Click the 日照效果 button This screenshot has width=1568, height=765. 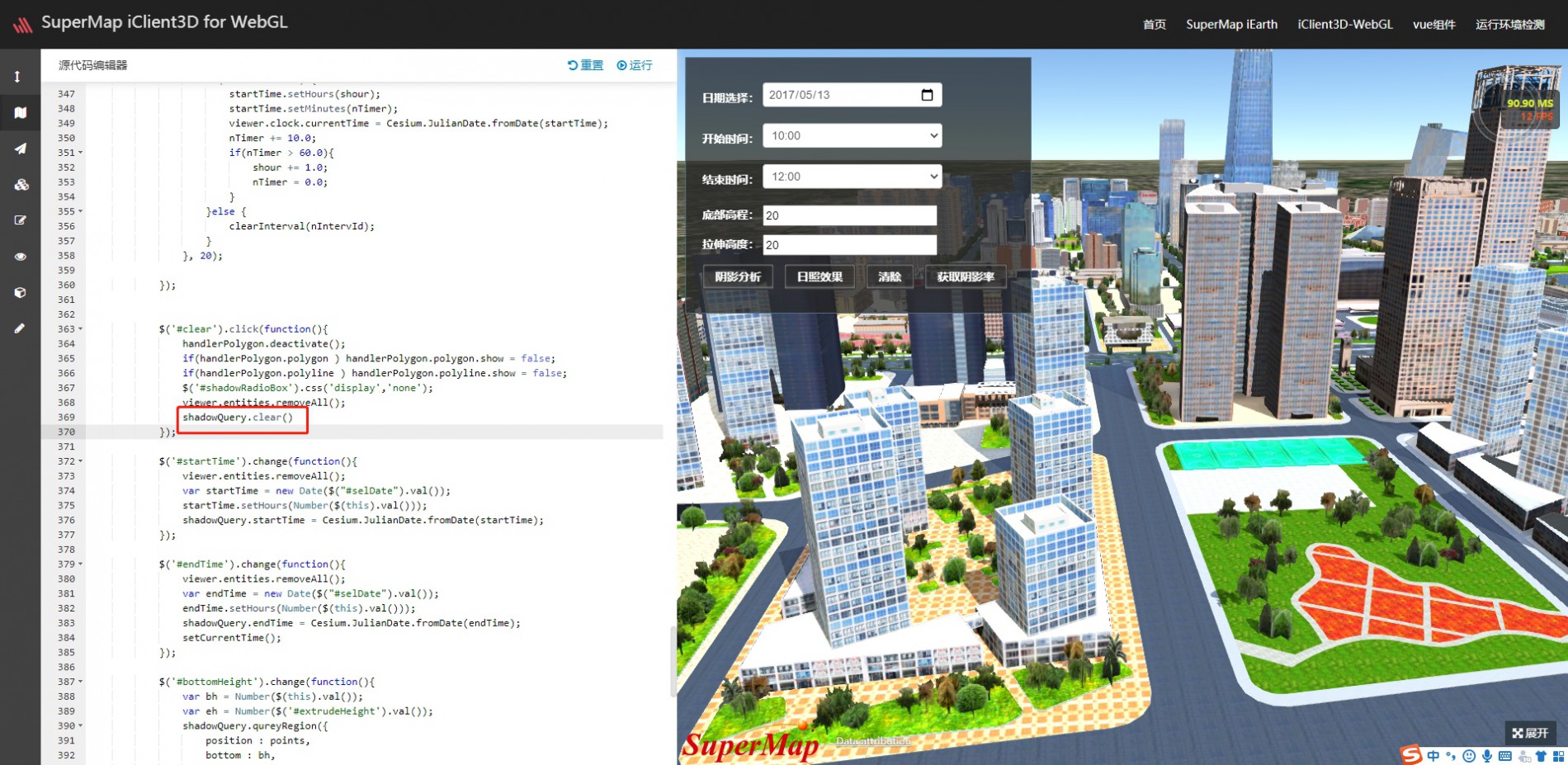click(819, 276)
